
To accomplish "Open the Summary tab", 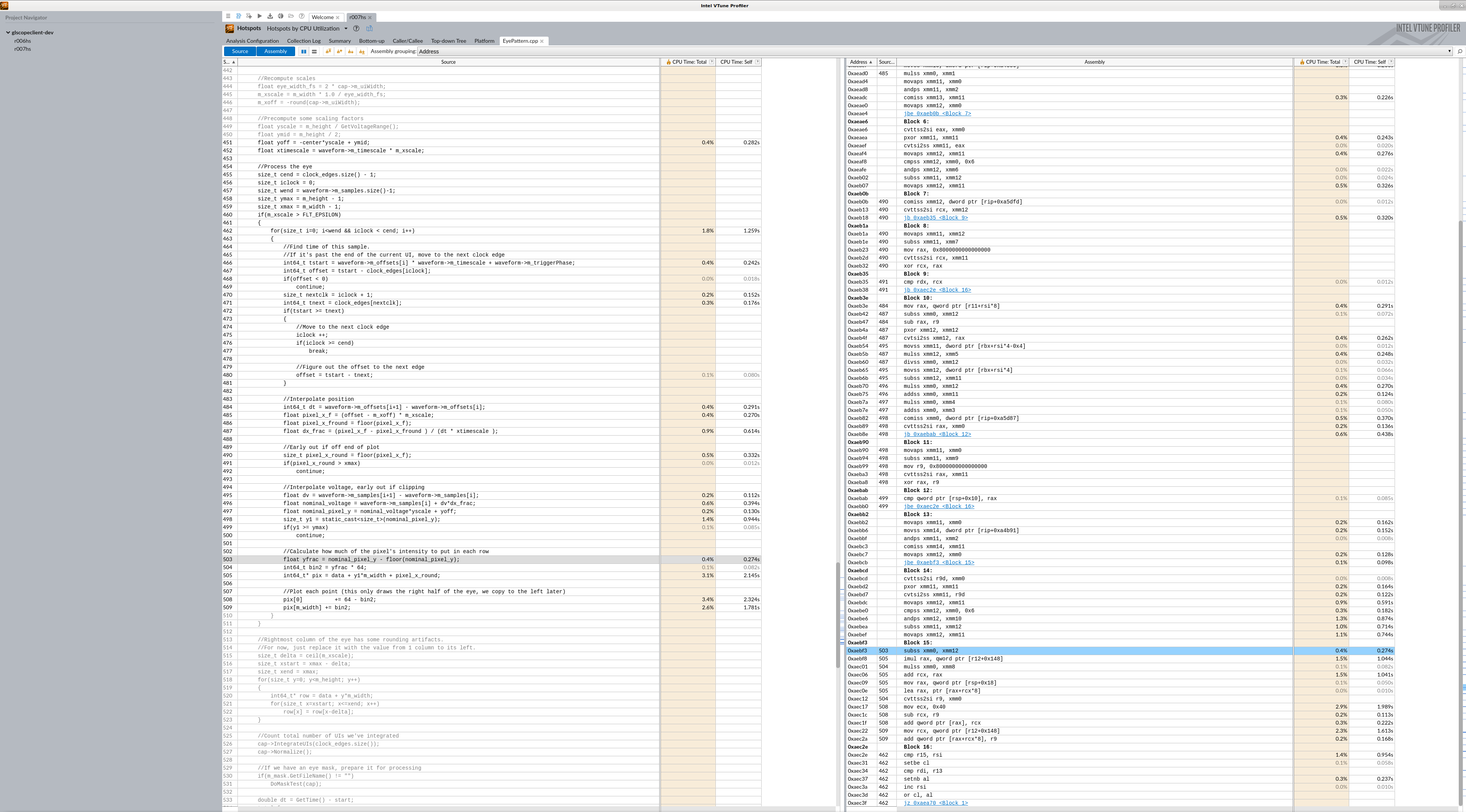I will (x=340, y=41).
